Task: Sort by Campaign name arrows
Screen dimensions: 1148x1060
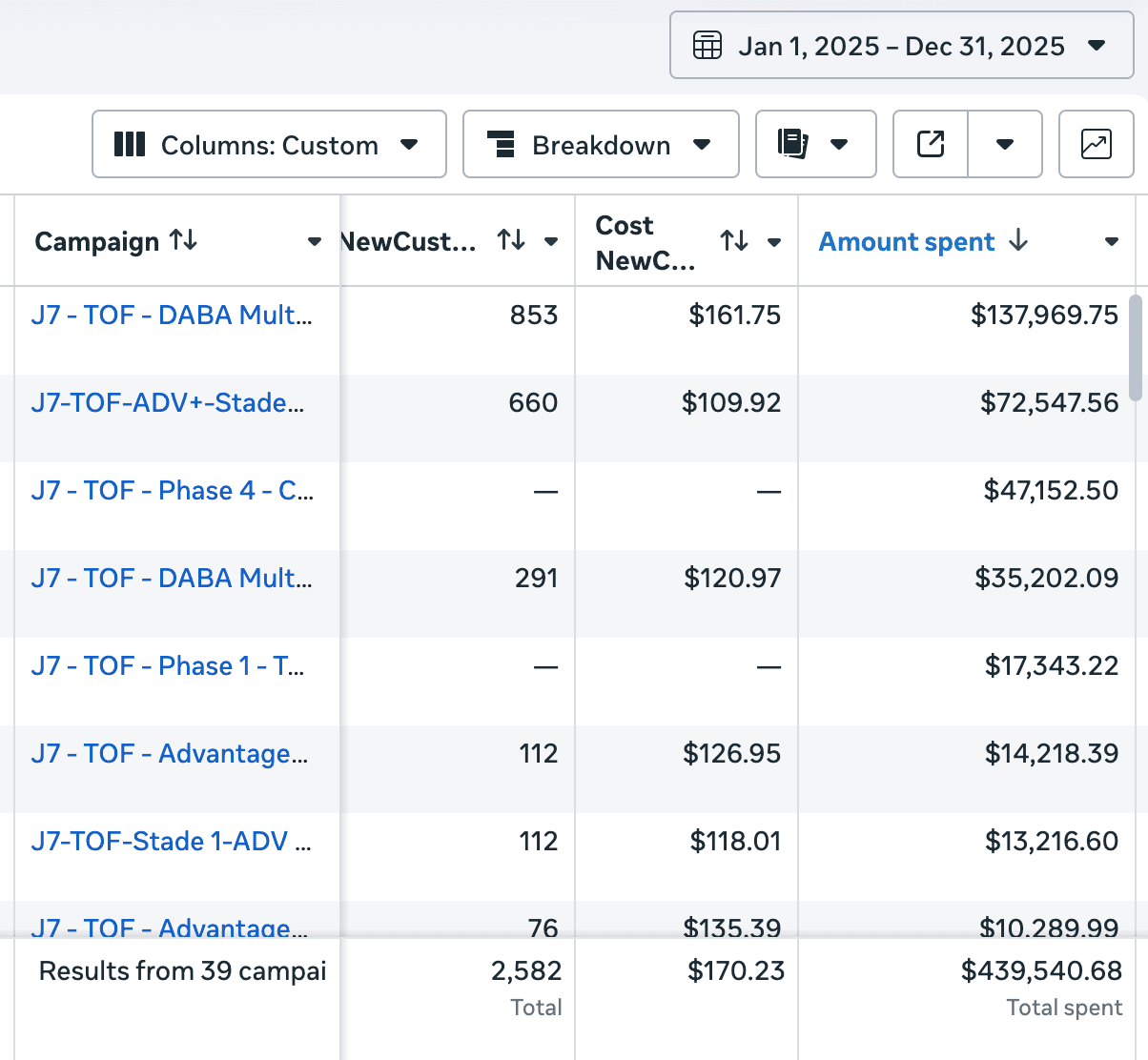Action: click(x=183, y=241)
